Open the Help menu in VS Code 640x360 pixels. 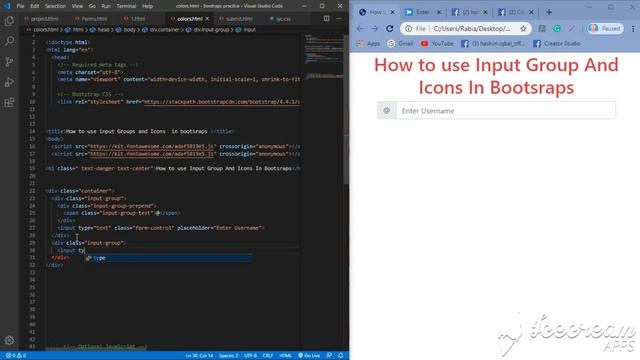[147, 6]
